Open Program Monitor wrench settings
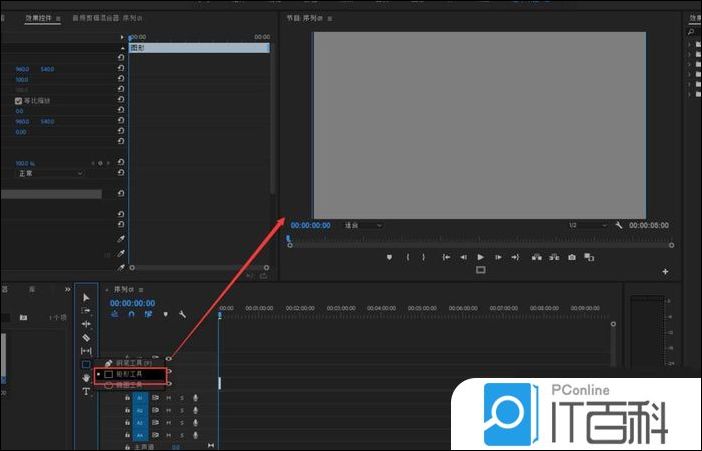This screenshot has height=451, width=702. [x=619, y=226]
